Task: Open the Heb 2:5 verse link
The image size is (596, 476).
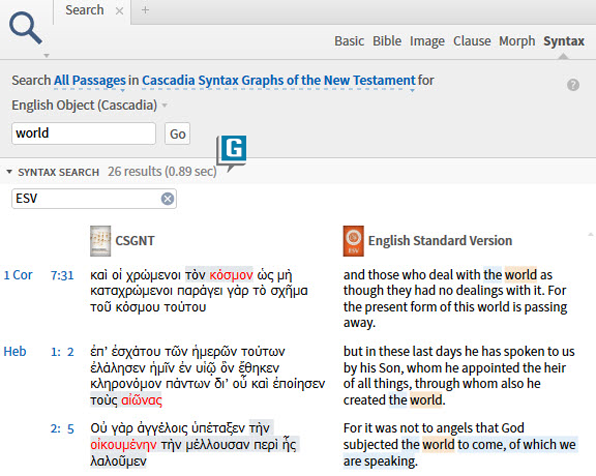Action: (x=62, y=429)
